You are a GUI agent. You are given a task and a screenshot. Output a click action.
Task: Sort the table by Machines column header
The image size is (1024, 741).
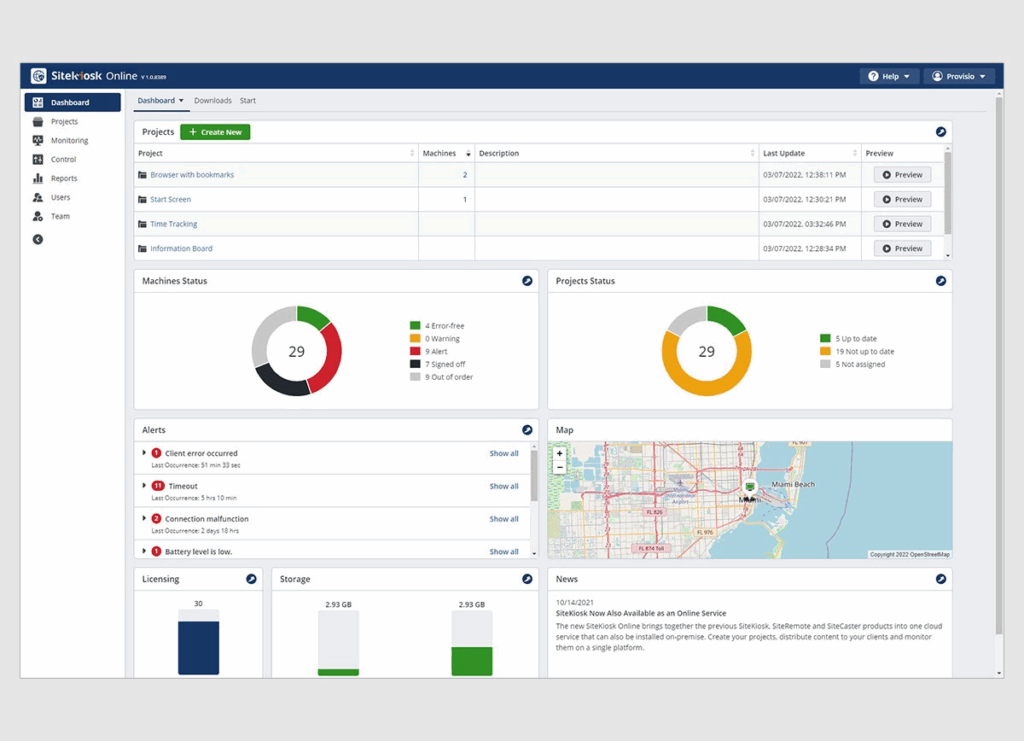tap(439, 153)
